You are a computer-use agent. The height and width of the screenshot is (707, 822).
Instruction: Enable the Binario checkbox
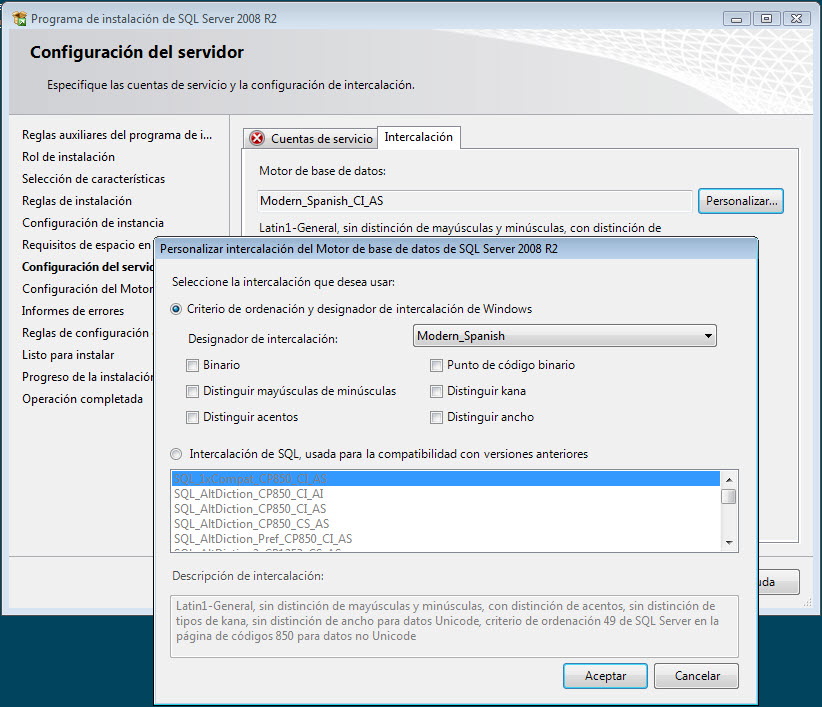[x=192, y=365]
